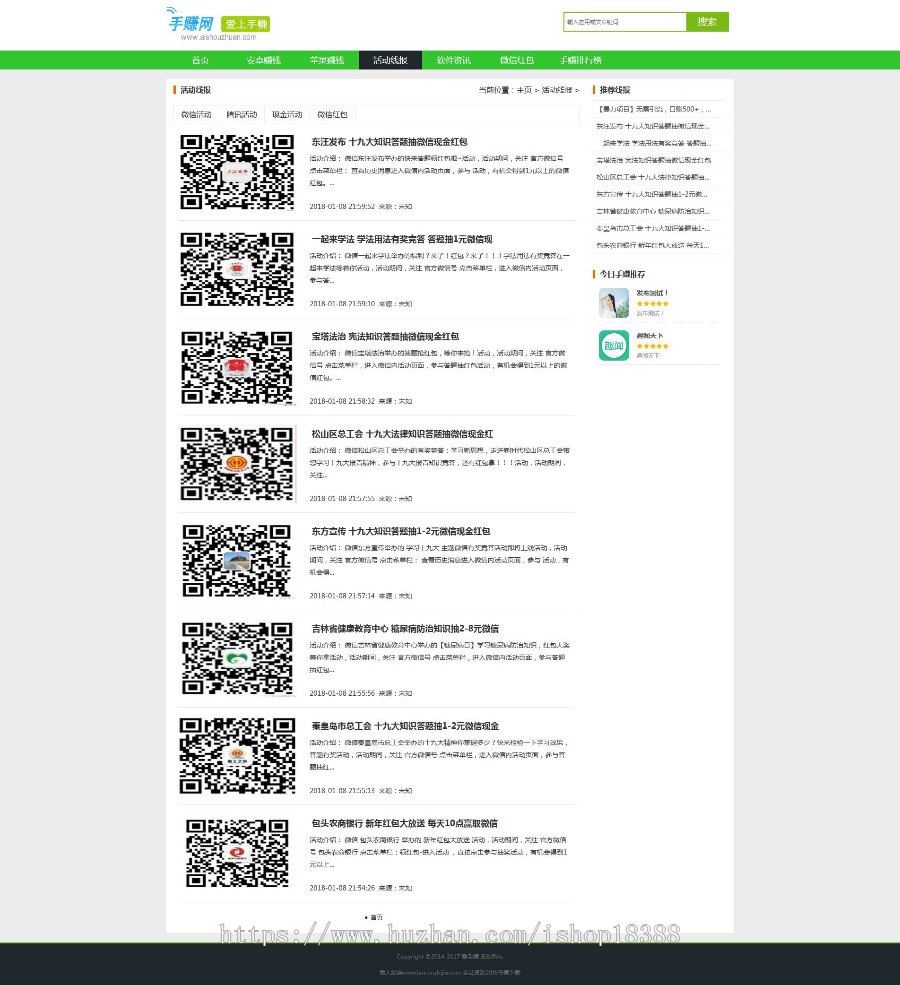The width and height of the screenshot is (900, 985).
Task: Click timestamp 2018-01-08 21:59:52 under 东汪发布
Action: (342, 206)
